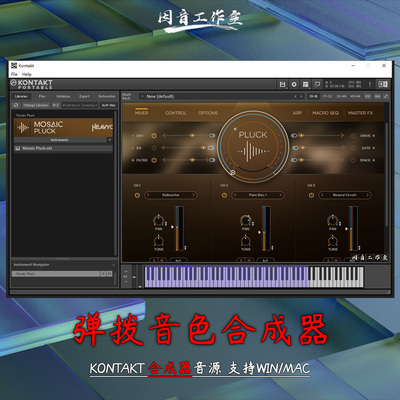400x400 pixels.
Task: Open the Kontakt settings gear icon
Action: [294, 85]
